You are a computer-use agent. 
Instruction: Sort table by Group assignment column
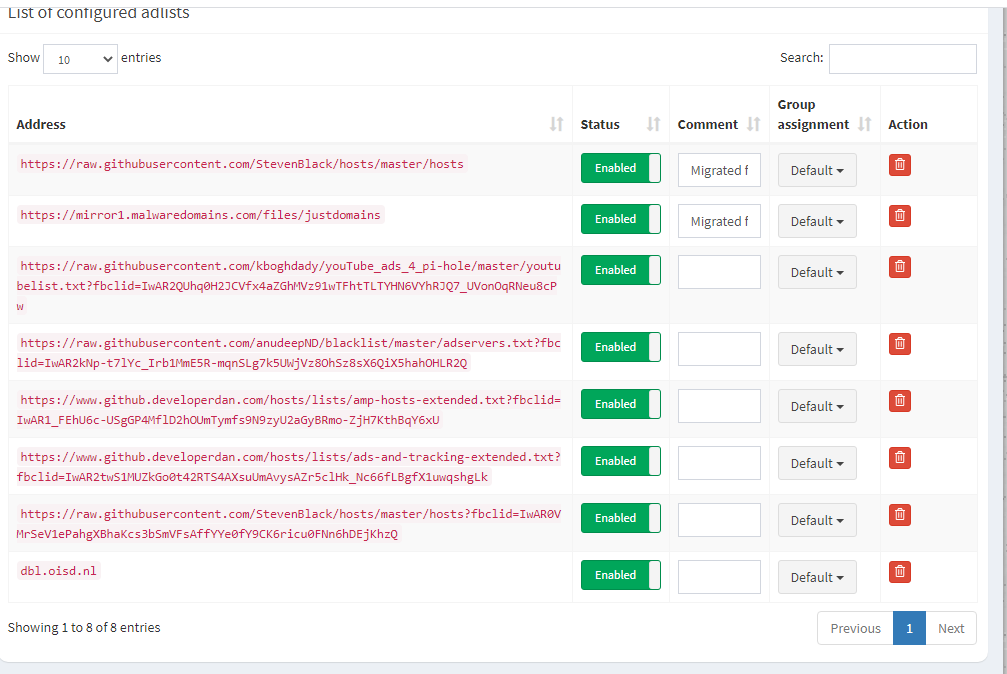[x=864, y=124]
